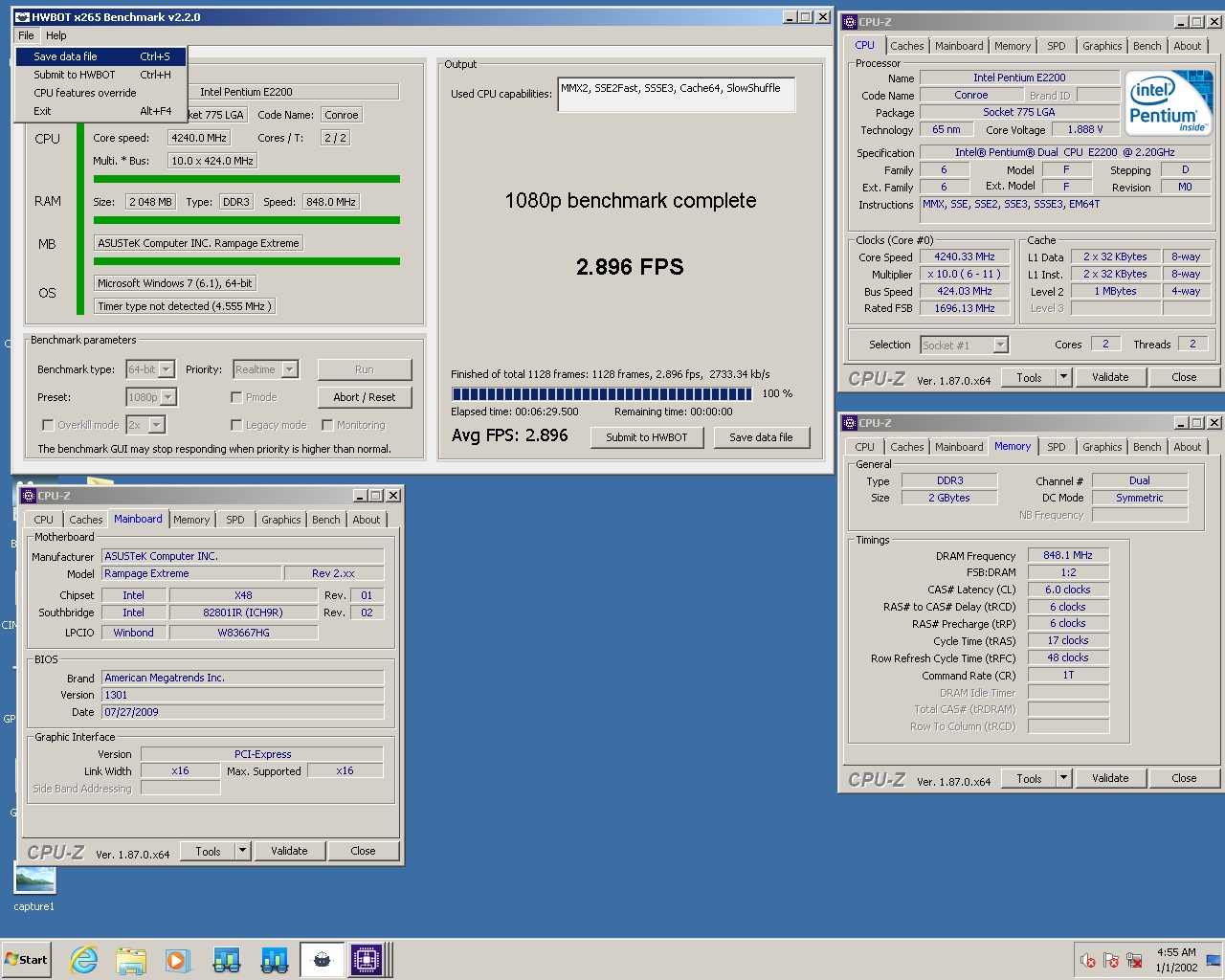The height and width of the screenshot is (980, 1225).
Task: Open the Action Center flag tray icon
Action: click(x=1111, y=960)
